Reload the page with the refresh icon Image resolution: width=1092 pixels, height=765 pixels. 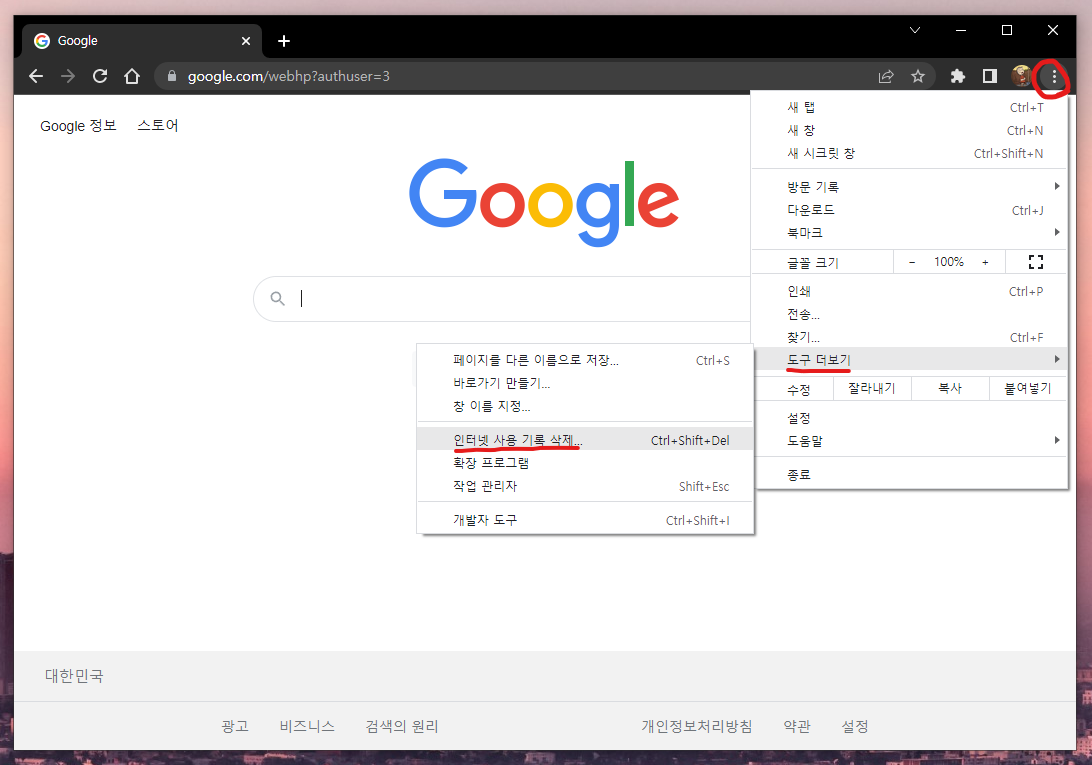(100, 76)
